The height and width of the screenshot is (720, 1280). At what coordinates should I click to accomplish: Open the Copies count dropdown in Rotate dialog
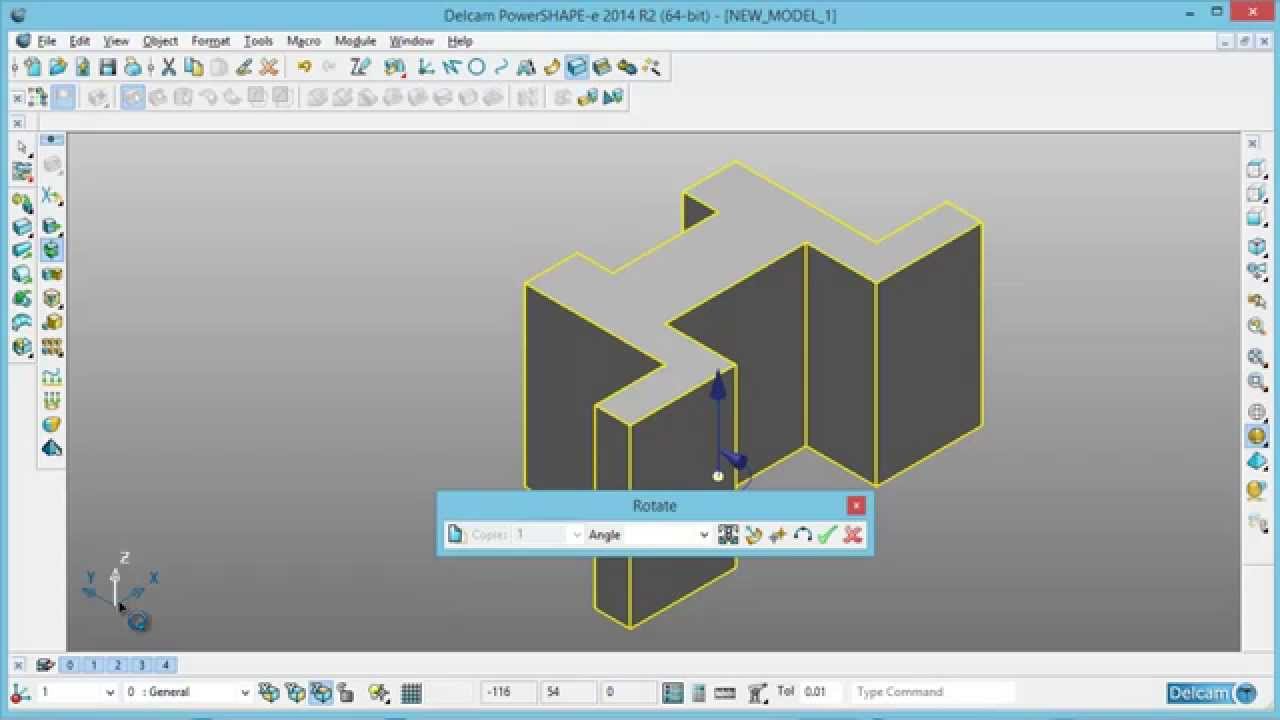point(576,535)
